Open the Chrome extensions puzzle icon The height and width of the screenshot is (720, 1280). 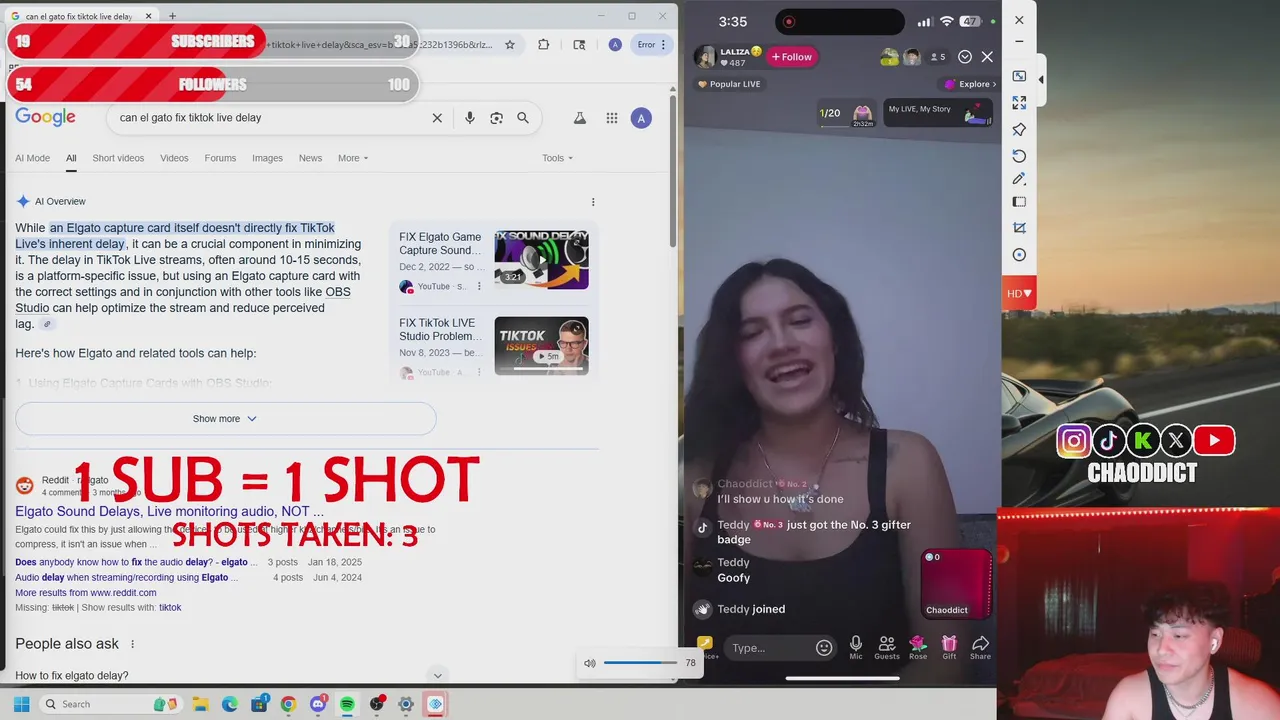coord(543,45)
